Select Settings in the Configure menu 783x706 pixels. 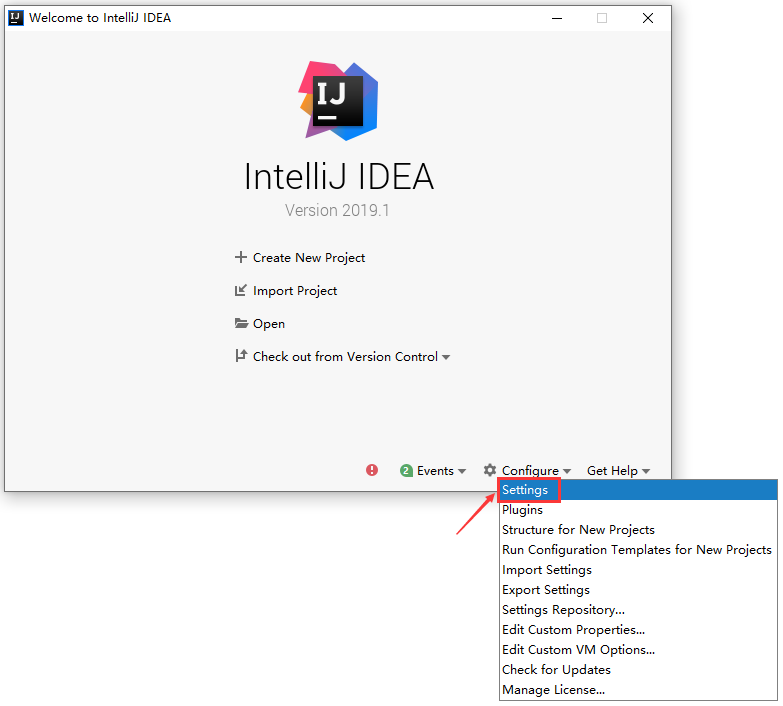click(x=640, y=491)
